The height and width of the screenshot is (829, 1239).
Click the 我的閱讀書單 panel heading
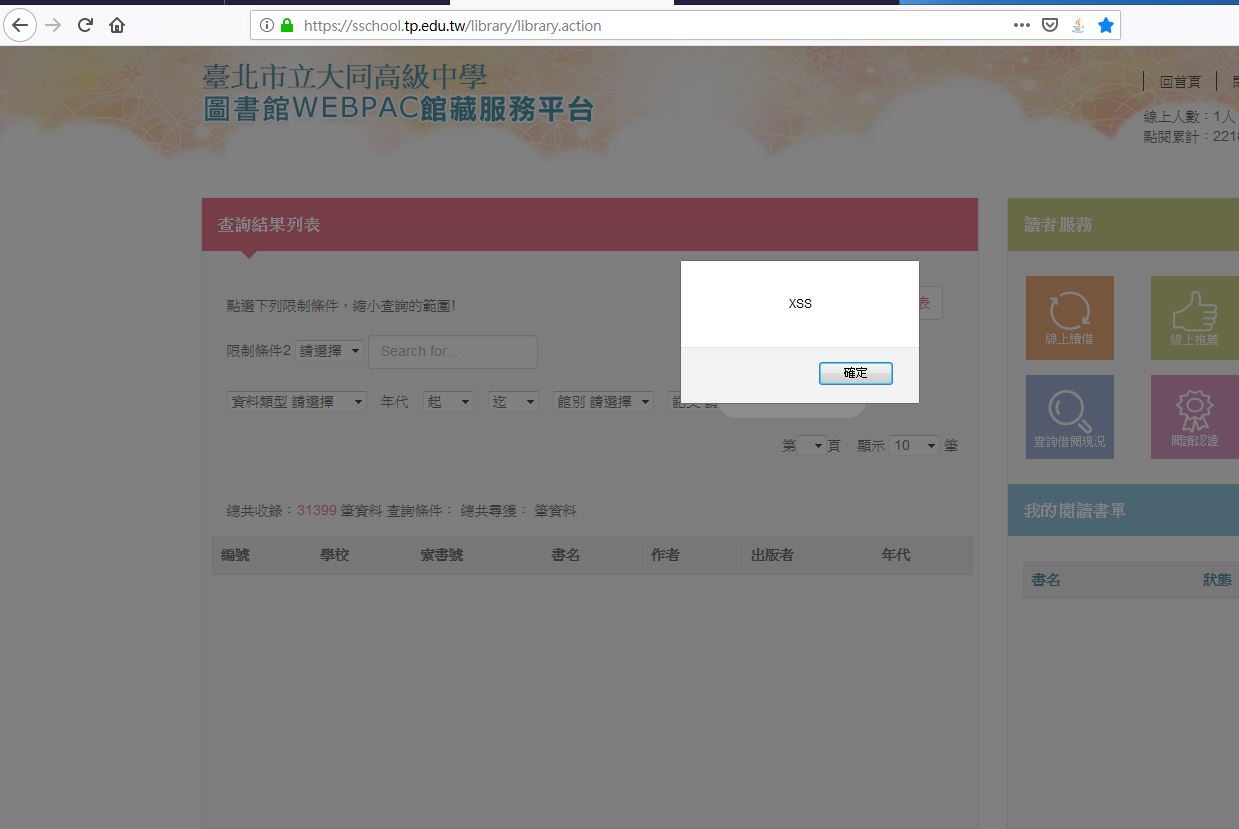1075,510
